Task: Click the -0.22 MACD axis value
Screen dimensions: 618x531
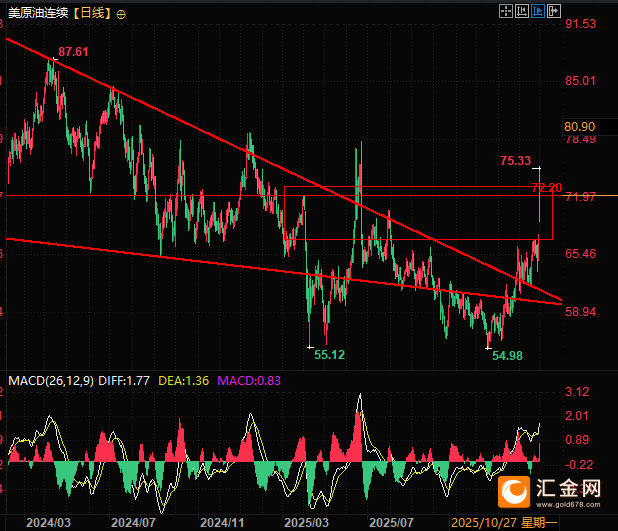Action: (579, 464)
